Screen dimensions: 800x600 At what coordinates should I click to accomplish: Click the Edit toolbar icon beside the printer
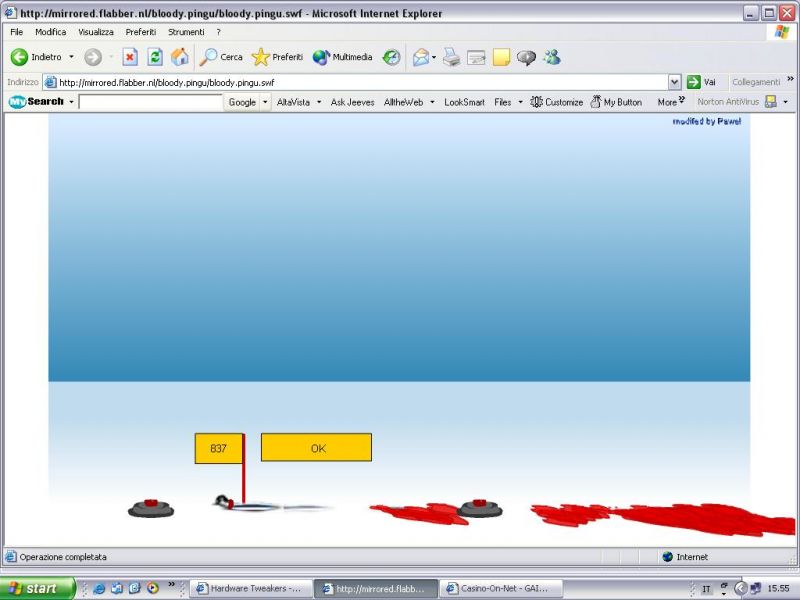(x=476, y=58)
